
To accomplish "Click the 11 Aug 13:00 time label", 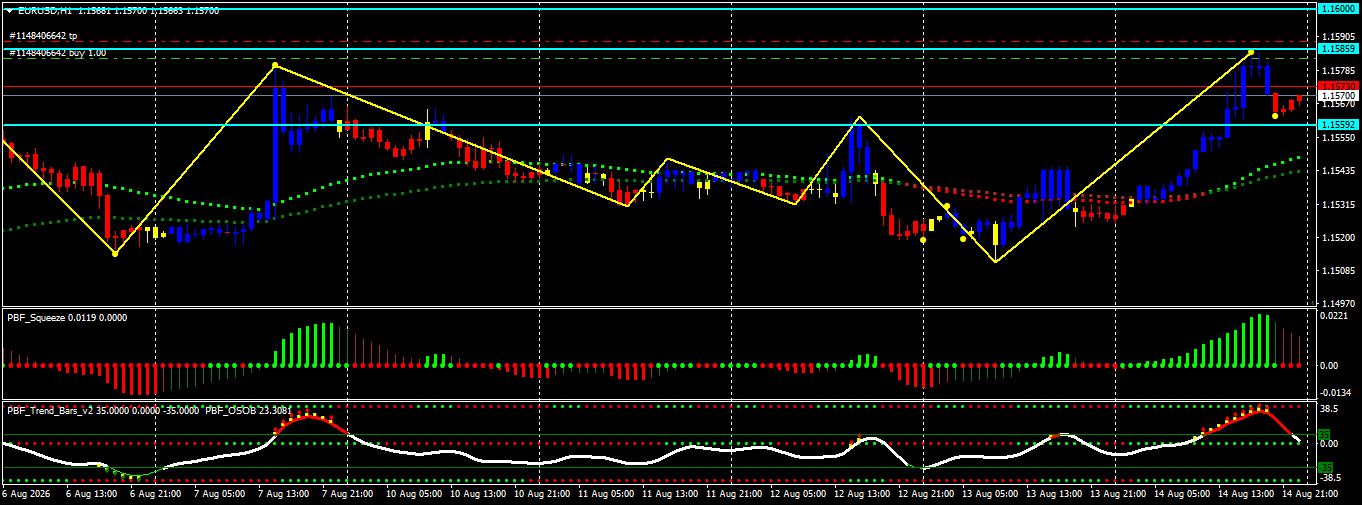I will 669,494.
